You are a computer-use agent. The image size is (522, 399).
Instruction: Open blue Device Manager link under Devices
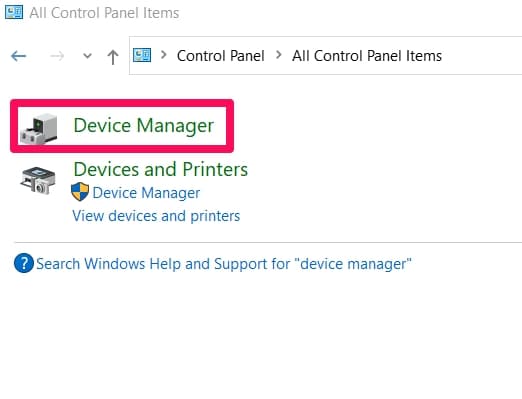click(x=146, y=193)
